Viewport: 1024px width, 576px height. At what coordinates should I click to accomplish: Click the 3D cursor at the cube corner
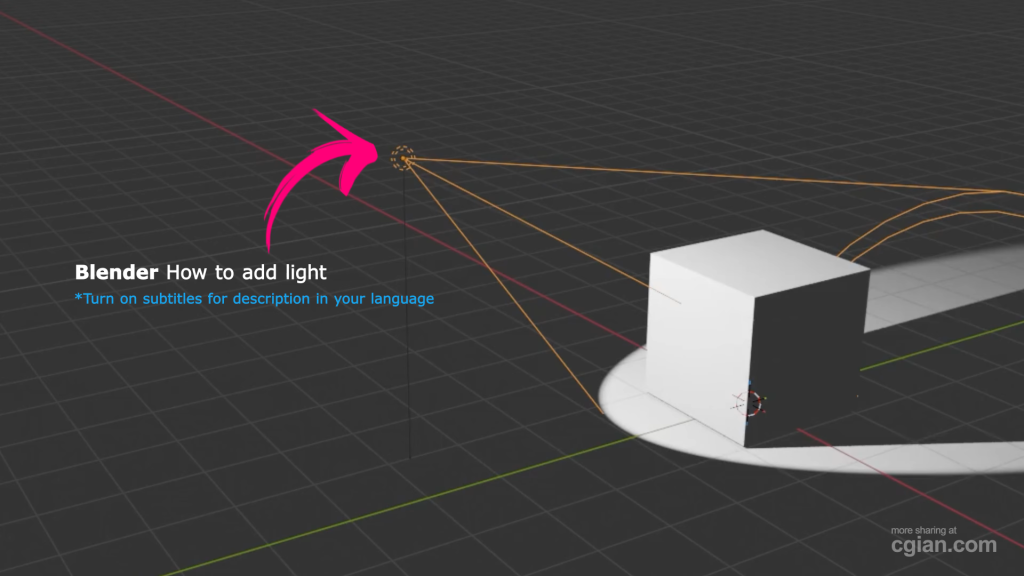click(x=749, y=403)
